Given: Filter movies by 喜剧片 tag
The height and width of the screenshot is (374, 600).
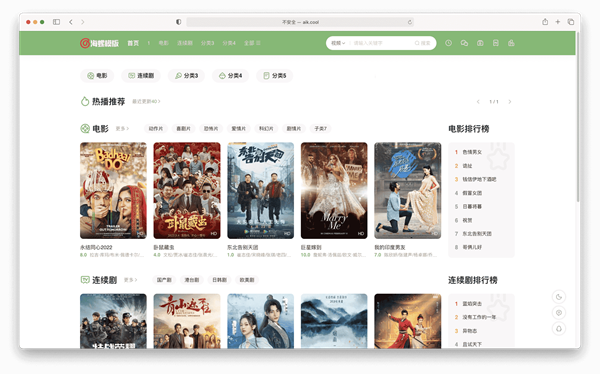Looking at the screenshot, I should click(x=183, y=129).
